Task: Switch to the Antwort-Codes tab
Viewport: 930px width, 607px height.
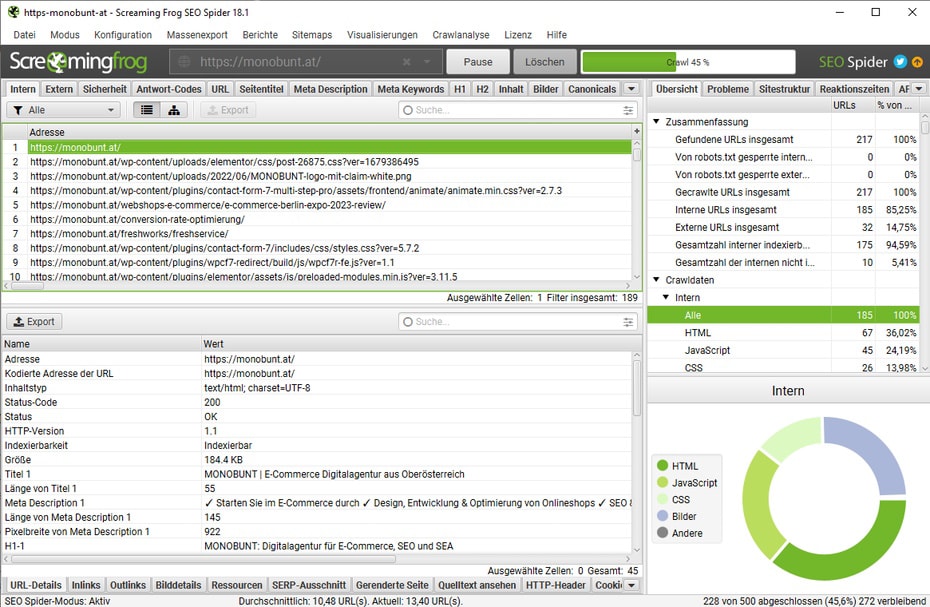Action: click(x=168, y=89)
